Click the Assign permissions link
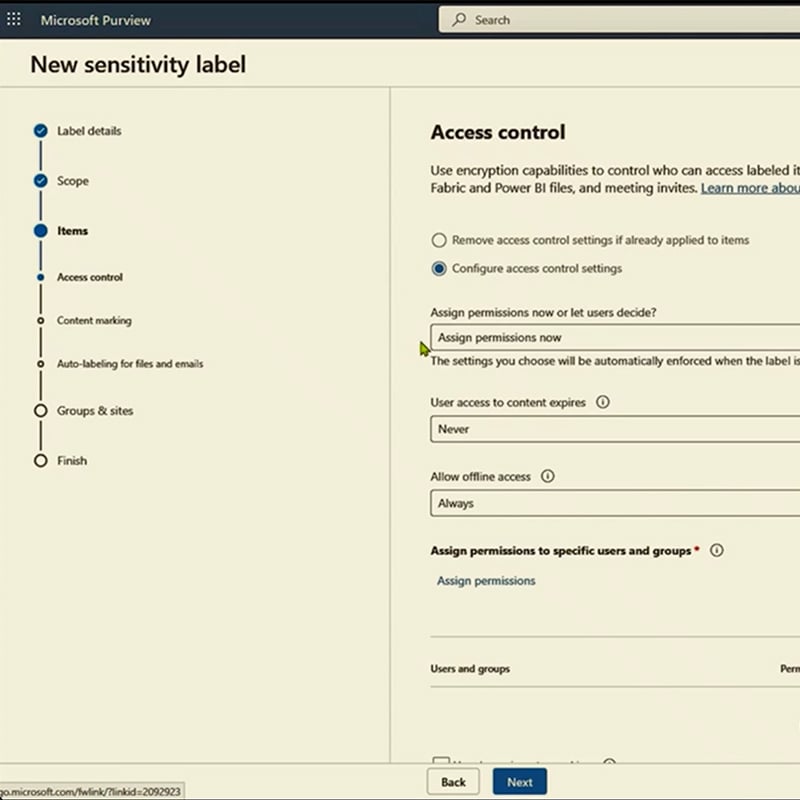Viewport: 800px width, 800px height. pyautogui.click(x=485, y=581)
